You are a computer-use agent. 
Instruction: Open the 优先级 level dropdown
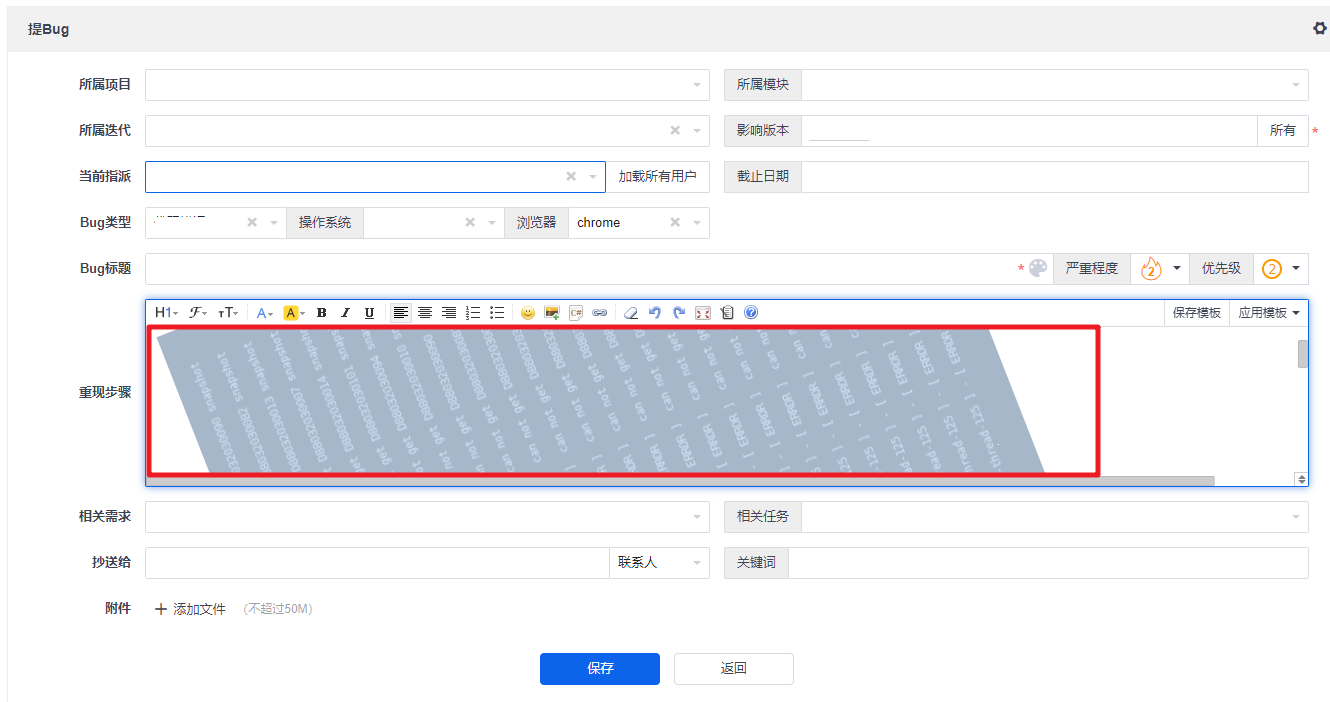[1281, 269]
